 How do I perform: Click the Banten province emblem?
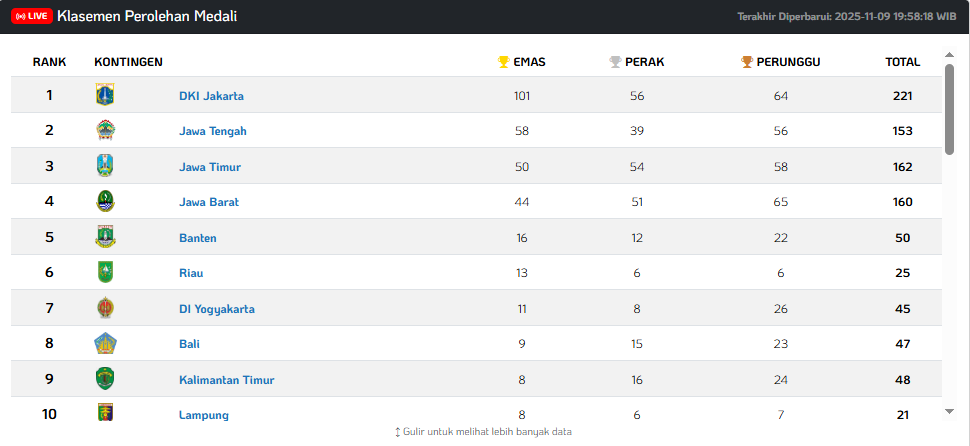pos(105,237)
